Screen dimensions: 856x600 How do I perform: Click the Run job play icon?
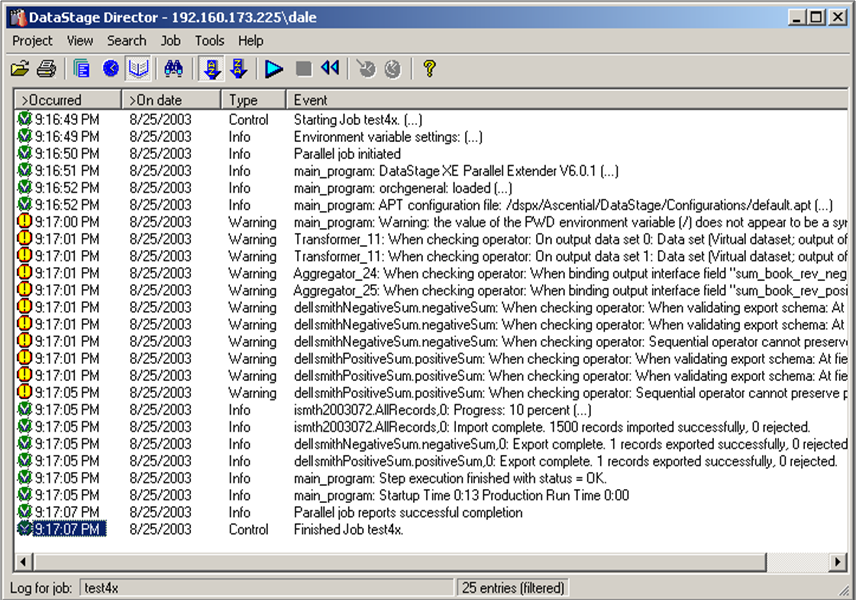(274, 69)
